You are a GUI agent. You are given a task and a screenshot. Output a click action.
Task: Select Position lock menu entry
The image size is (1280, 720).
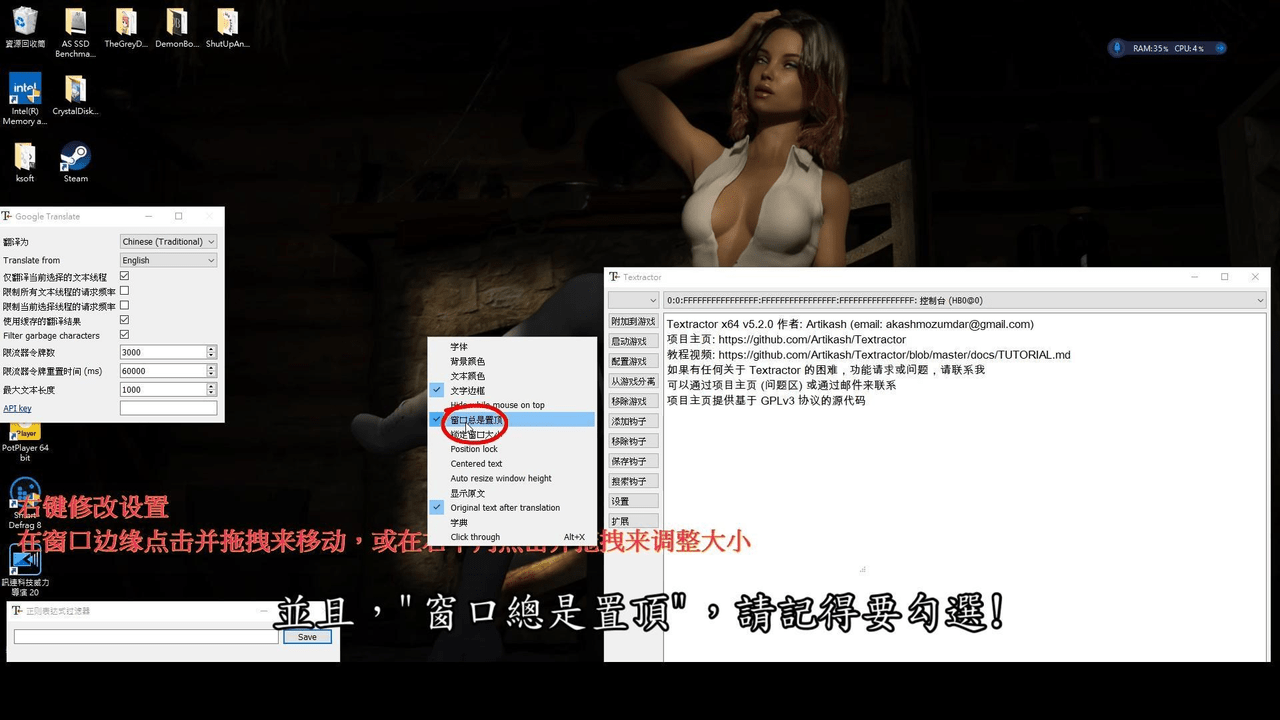click(474, 449)
